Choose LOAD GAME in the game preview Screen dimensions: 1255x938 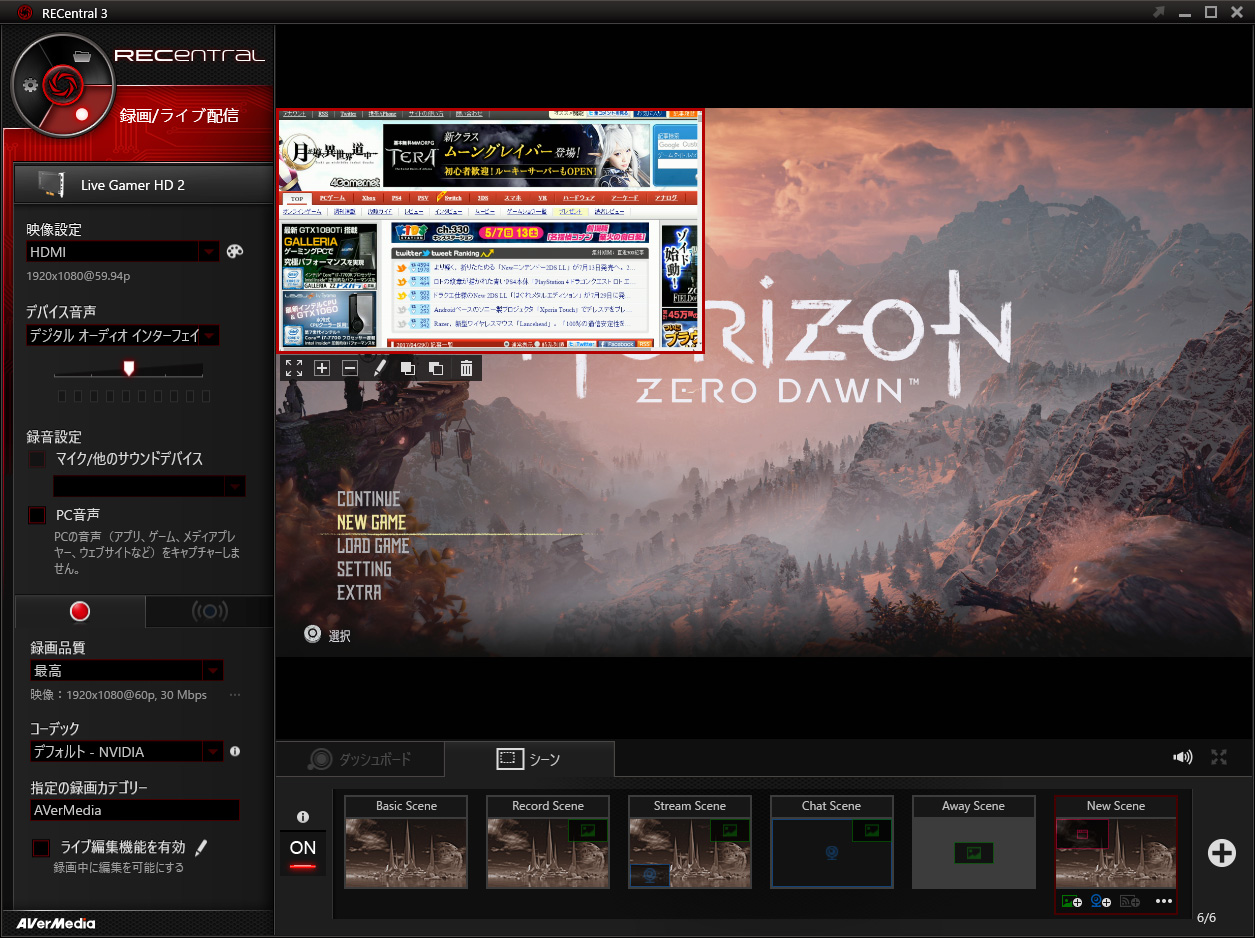click(x=373, y=546)
